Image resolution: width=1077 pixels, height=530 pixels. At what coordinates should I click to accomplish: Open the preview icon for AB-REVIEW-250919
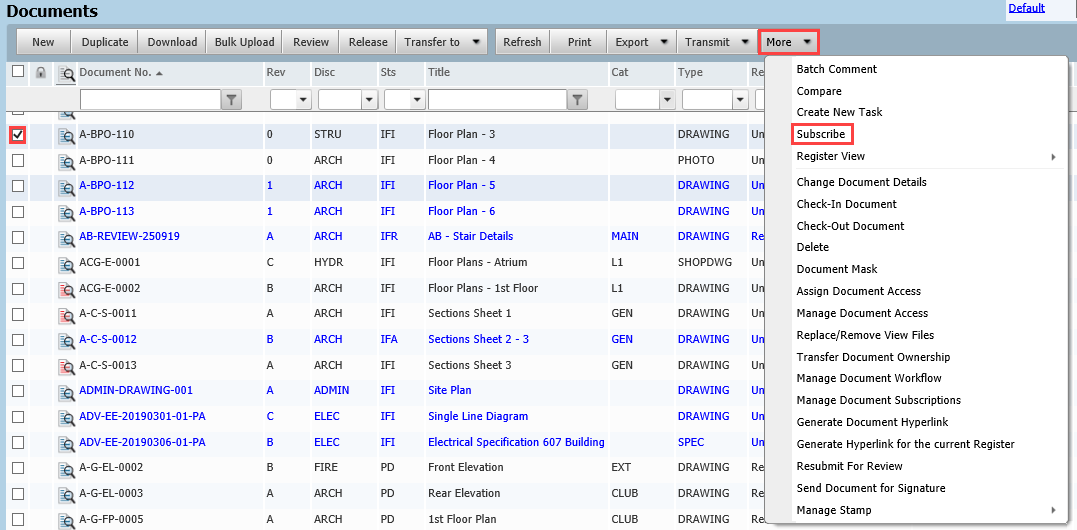pyautogui.click(x=66, y=237)
